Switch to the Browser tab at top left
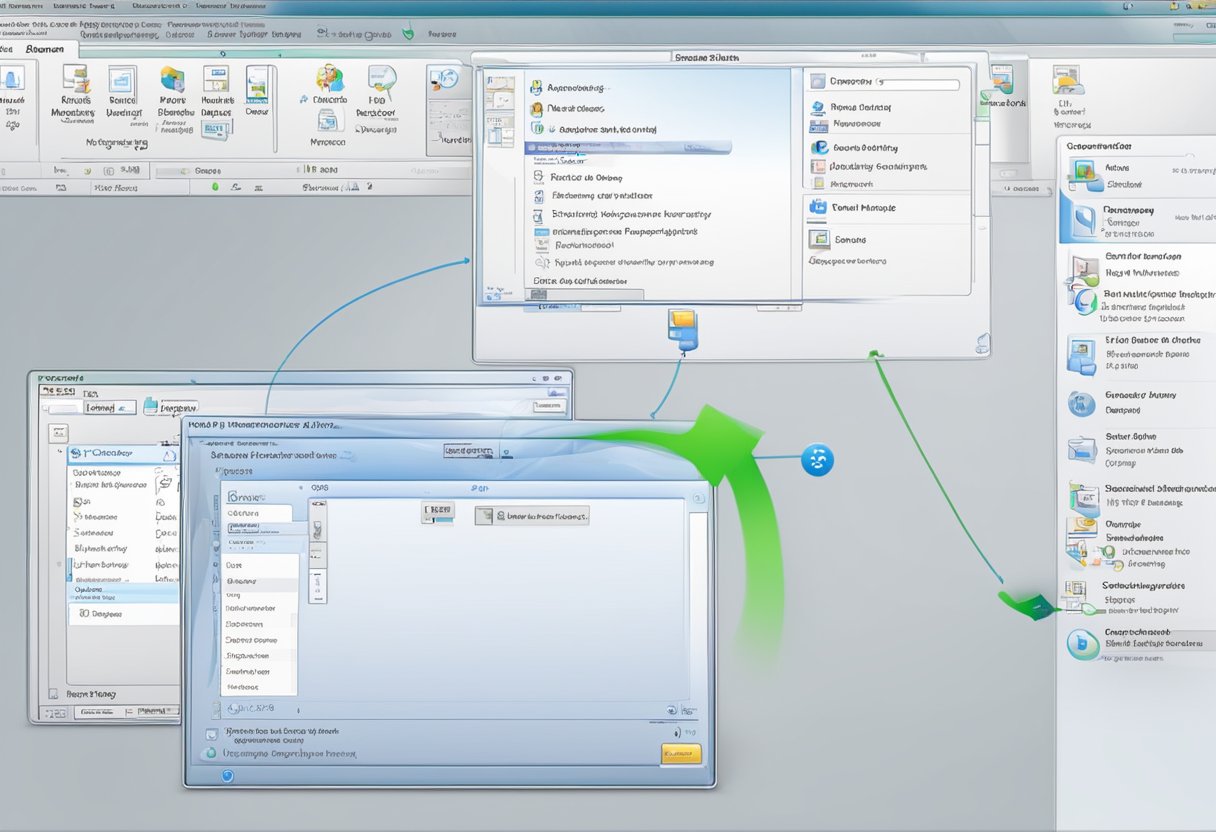Image resolution: width=1216 pixels, height=832 pixels. [44, 48]
